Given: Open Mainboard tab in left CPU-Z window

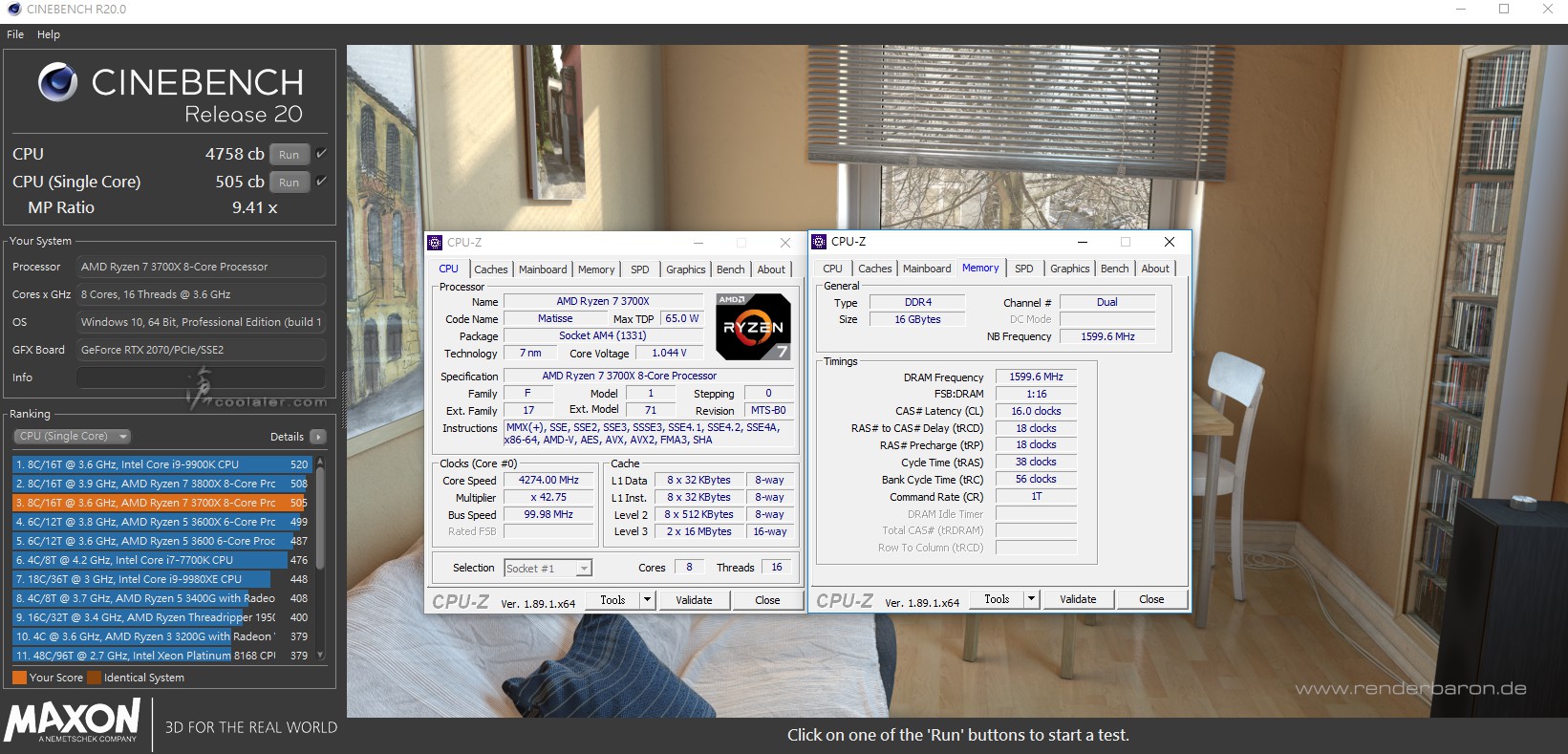Looking at the screenshot, I should pyautogui.click(x=543, y=269).
